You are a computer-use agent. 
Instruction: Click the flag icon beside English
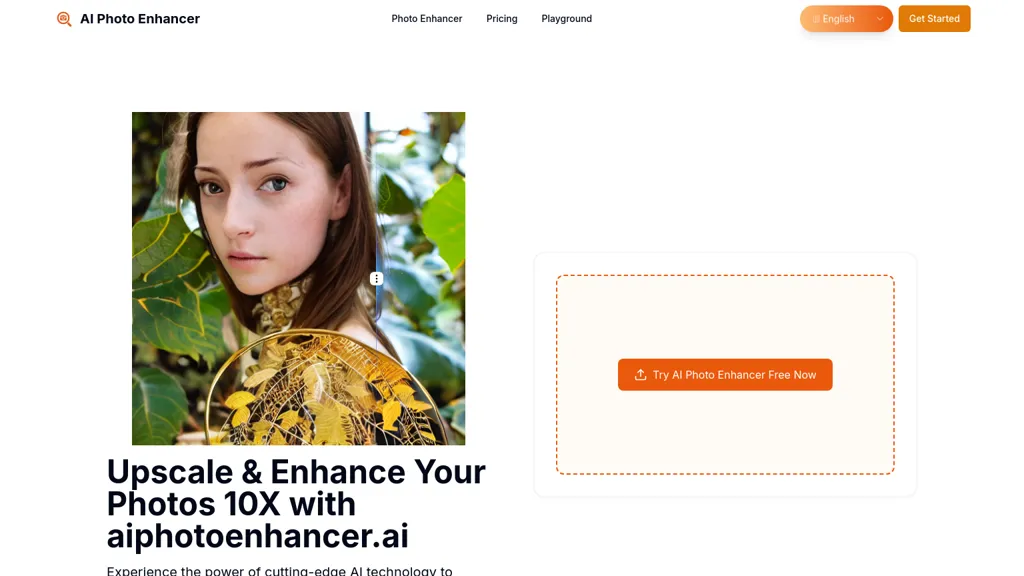coord(816,19)
